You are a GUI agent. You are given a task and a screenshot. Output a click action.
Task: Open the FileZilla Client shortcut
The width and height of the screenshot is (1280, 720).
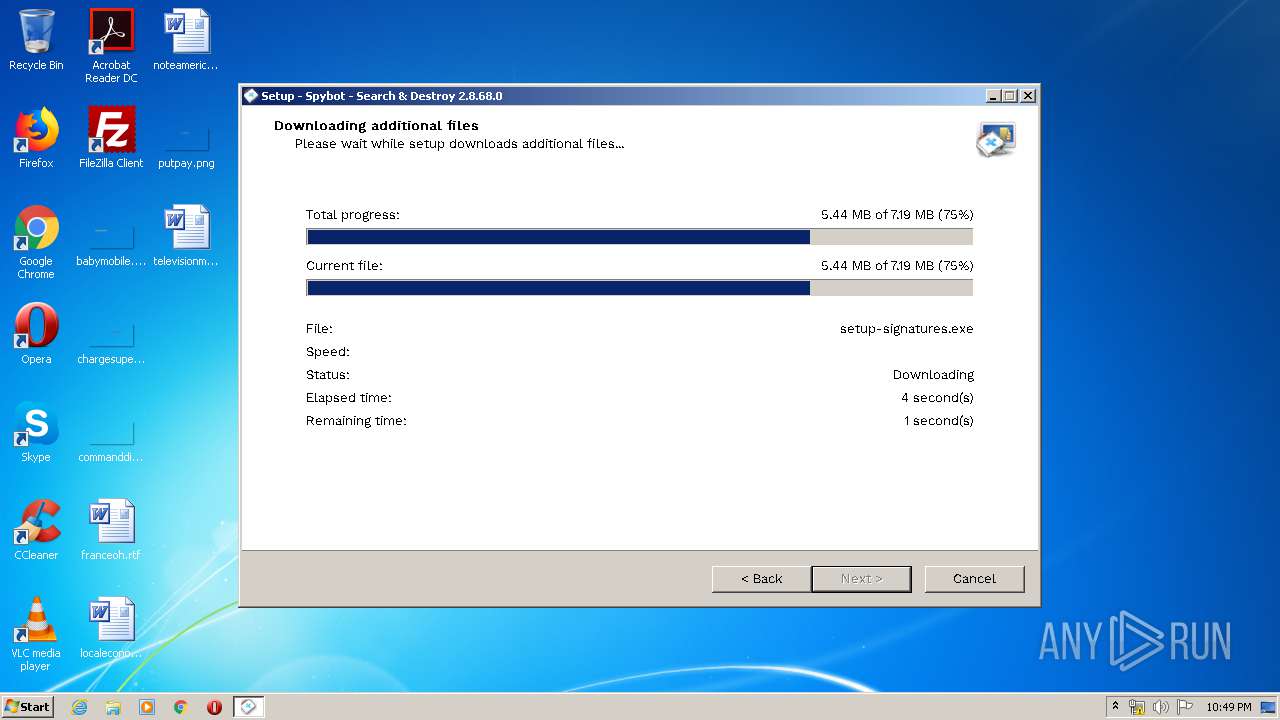111,138
